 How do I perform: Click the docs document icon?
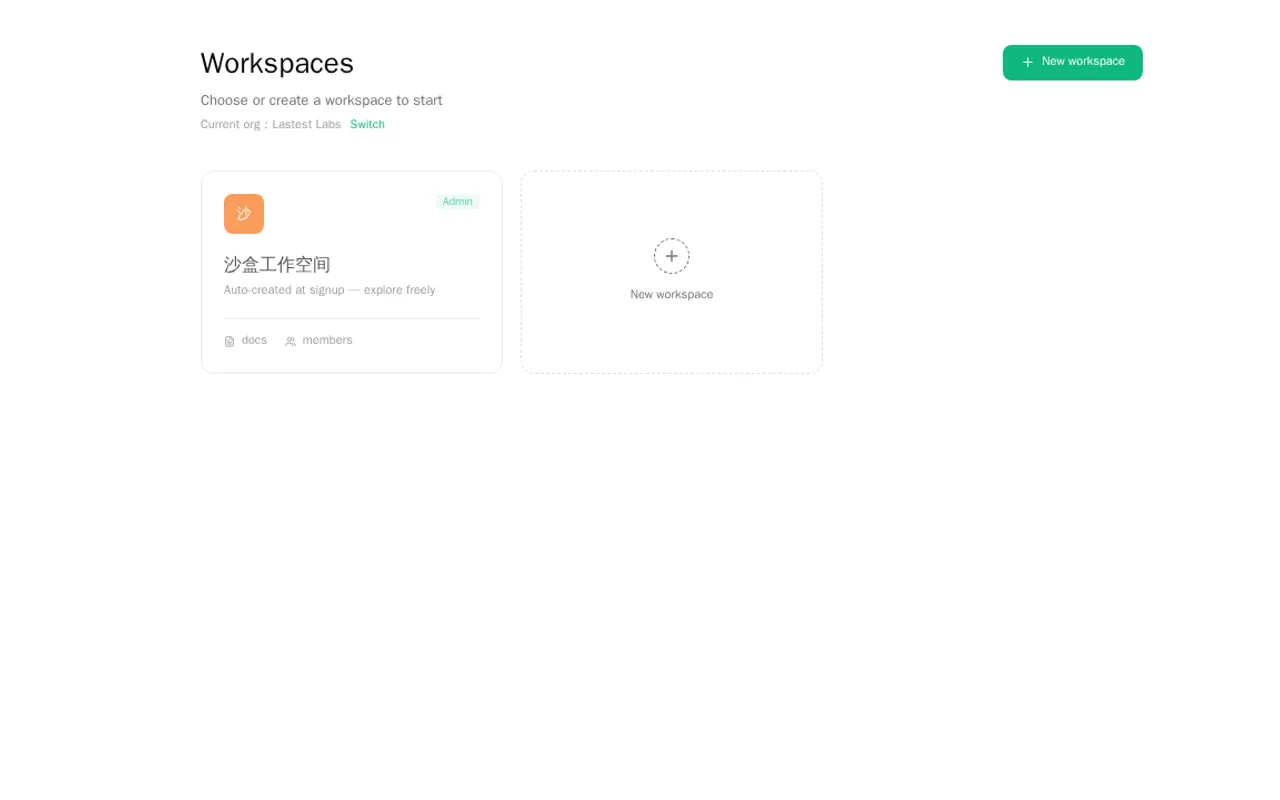click(x=230, y=341)
